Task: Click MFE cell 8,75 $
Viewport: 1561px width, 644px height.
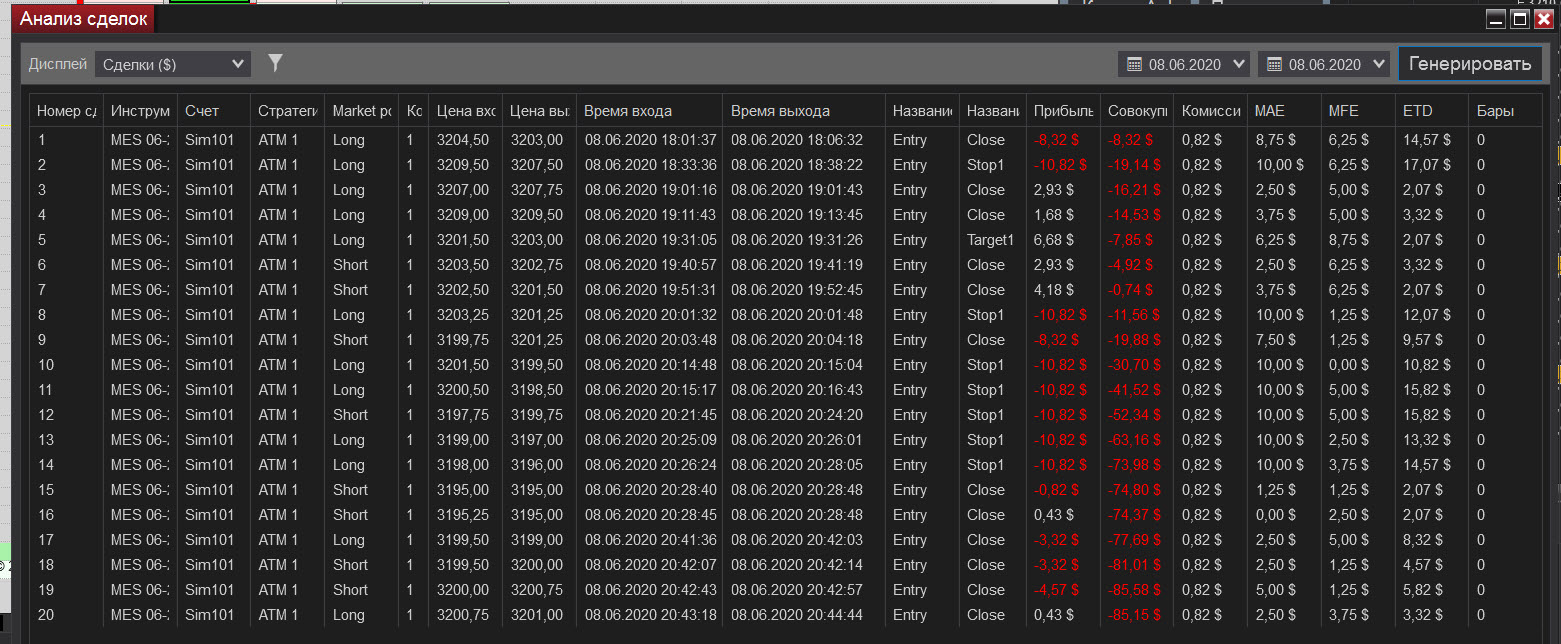Action: point(1350,240)
